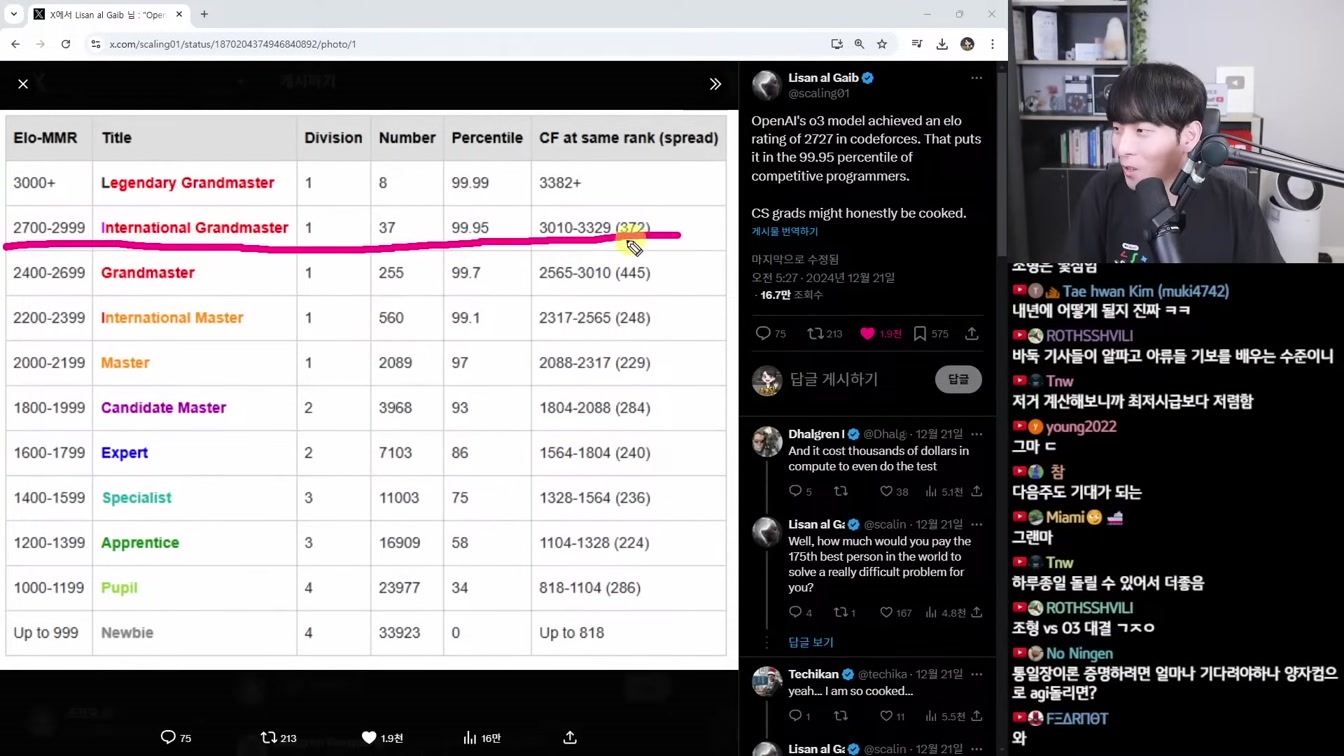This screenshot has width=1344, height=756.
Task: Open Lisan al Gaib main post avatar
Action: (767, 85)
